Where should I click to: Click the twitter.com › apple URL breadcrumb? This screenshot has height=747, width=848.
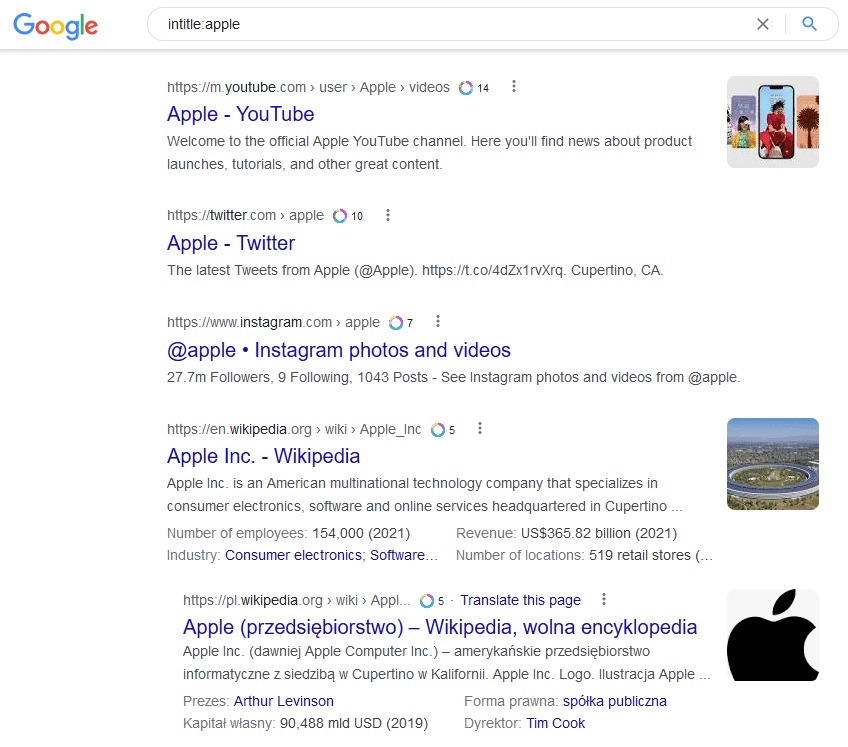246,216
